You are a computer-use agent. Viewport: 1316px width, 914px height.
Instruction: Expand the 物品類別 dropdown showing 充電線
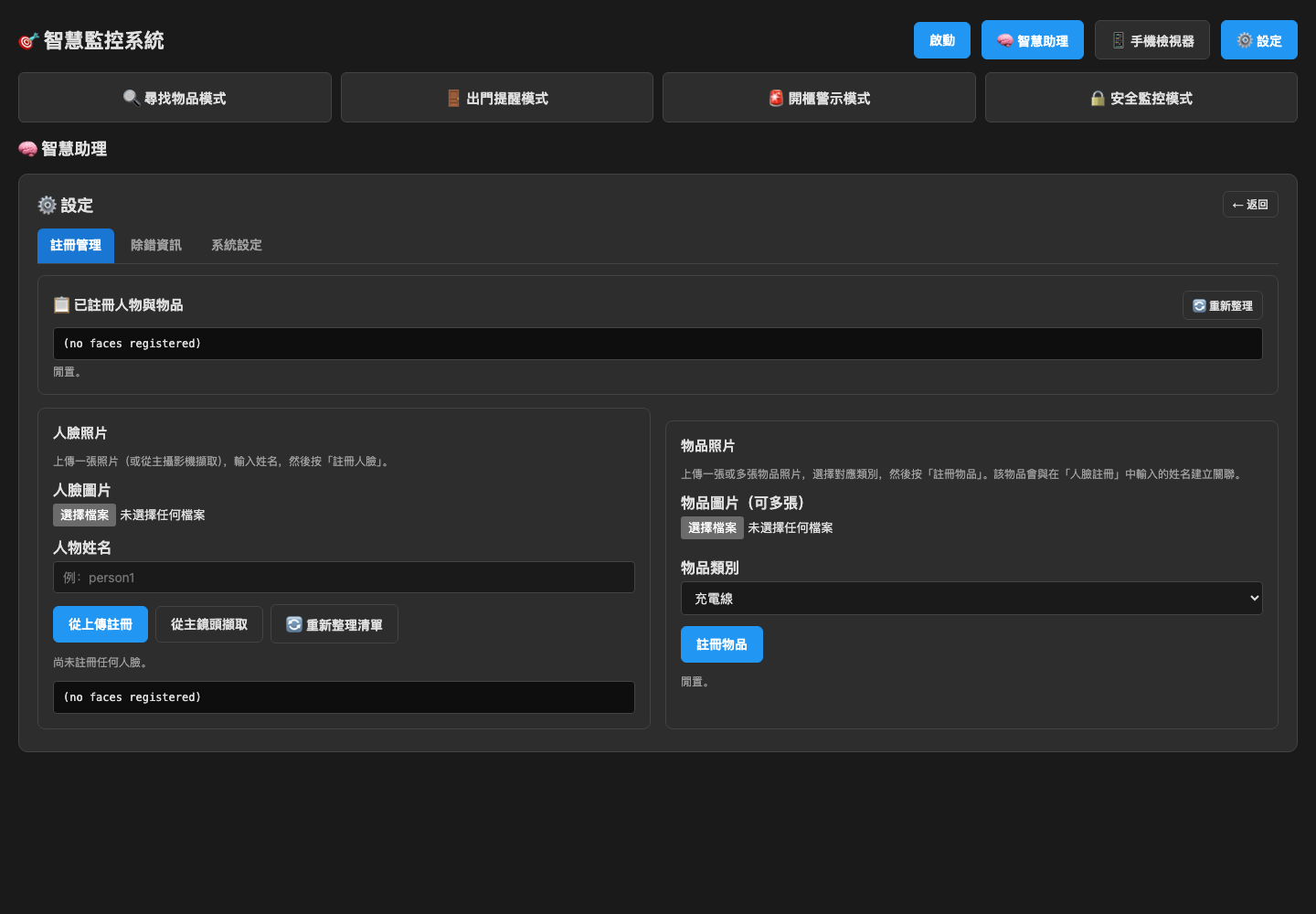pyautogui.click(x=971, y=599)
